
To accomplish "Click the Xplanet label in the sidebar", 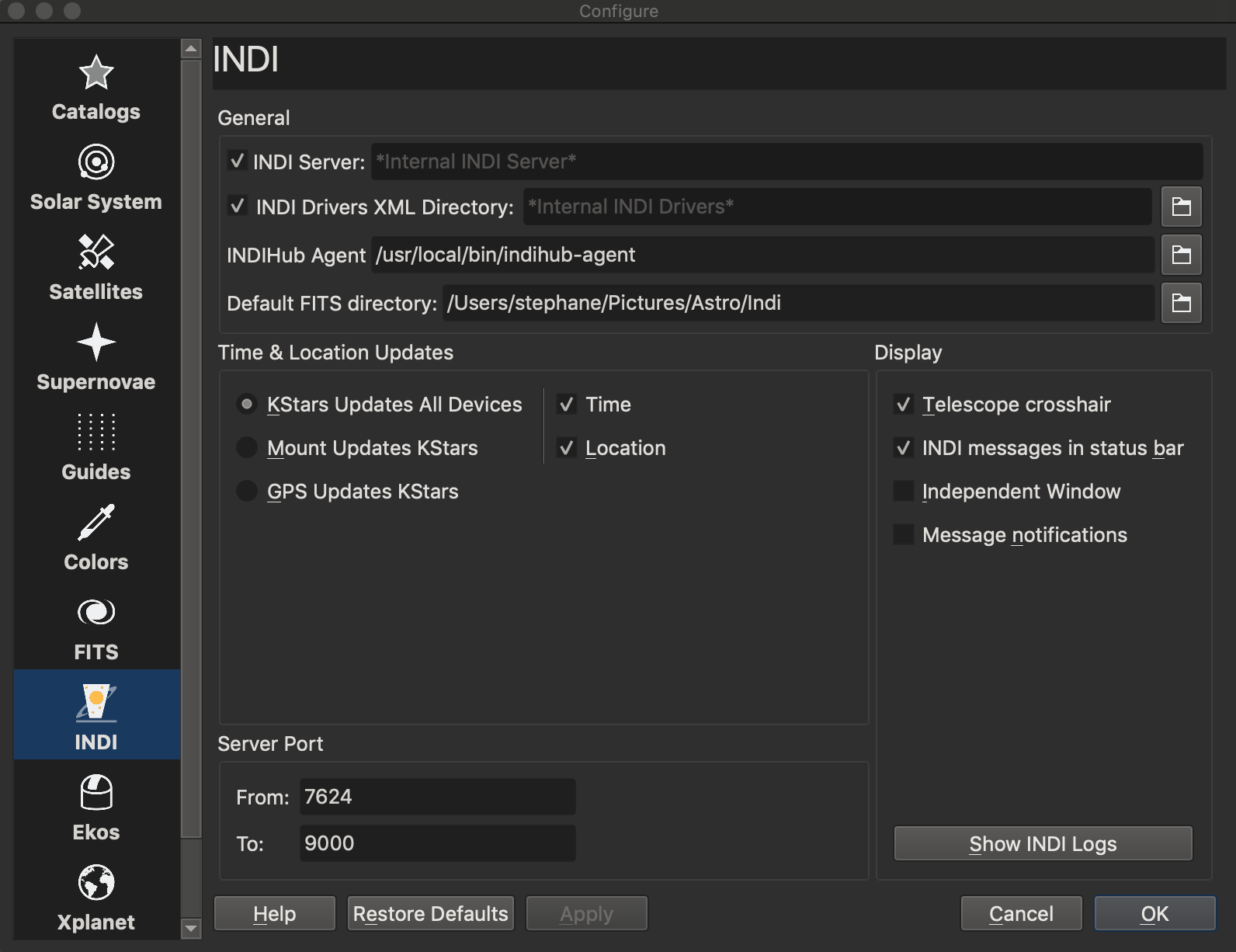I will coord(96,922).
